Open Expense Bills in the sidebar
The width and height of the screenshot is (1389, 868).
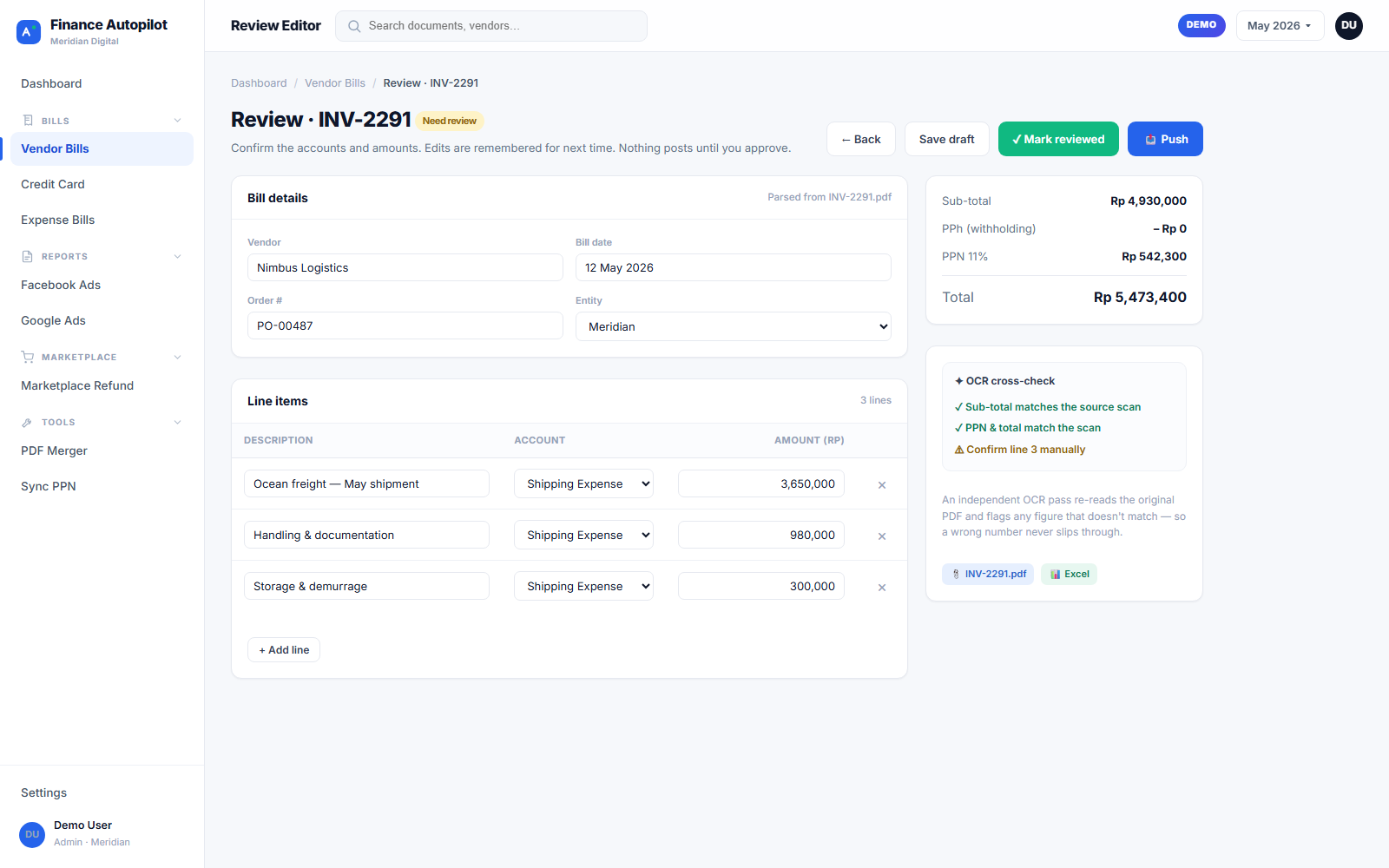(x=102, y=220)
